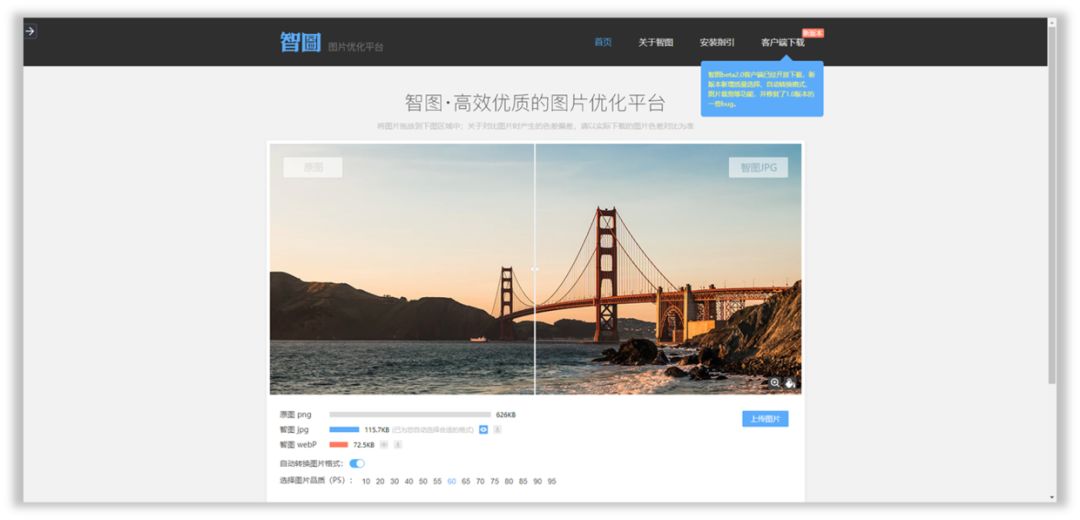The height and width of the screenshot is (520, 1080).
Task: Toggle the 自动转换图片格式 switch
Action: coord(357,464)
